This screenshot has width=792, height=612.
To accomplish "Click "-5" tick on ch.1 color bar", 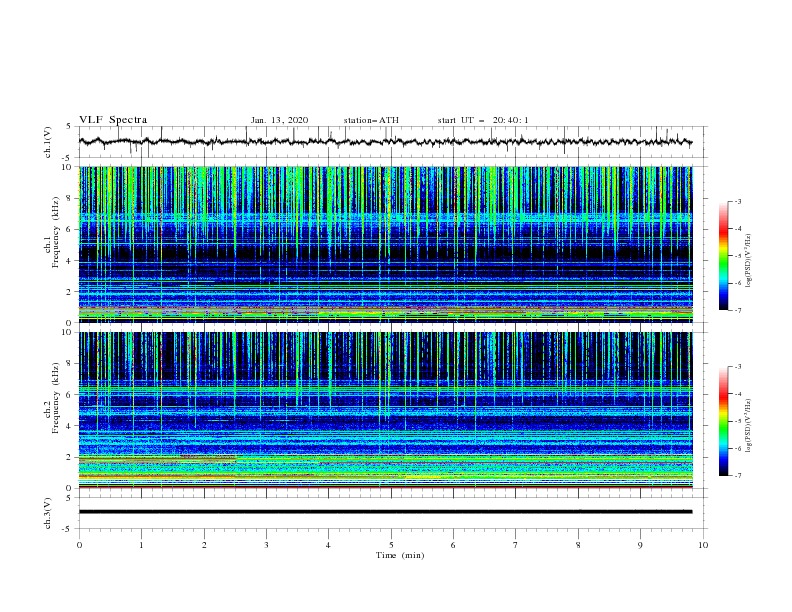I will [x=738, y=256].
